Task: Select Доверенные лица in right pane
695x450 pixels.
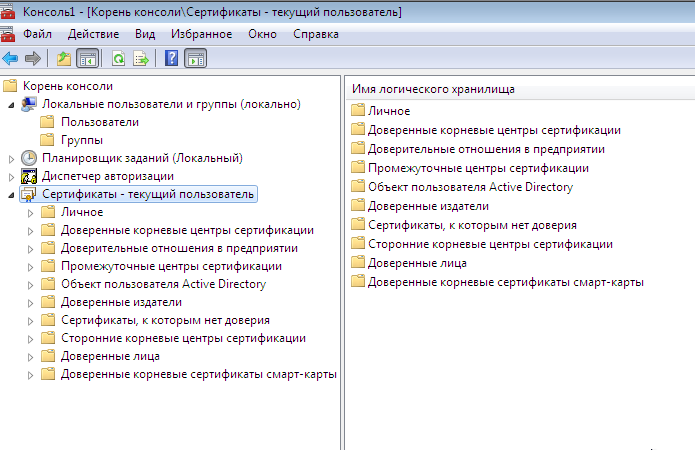Action: [x=417, y=263]
